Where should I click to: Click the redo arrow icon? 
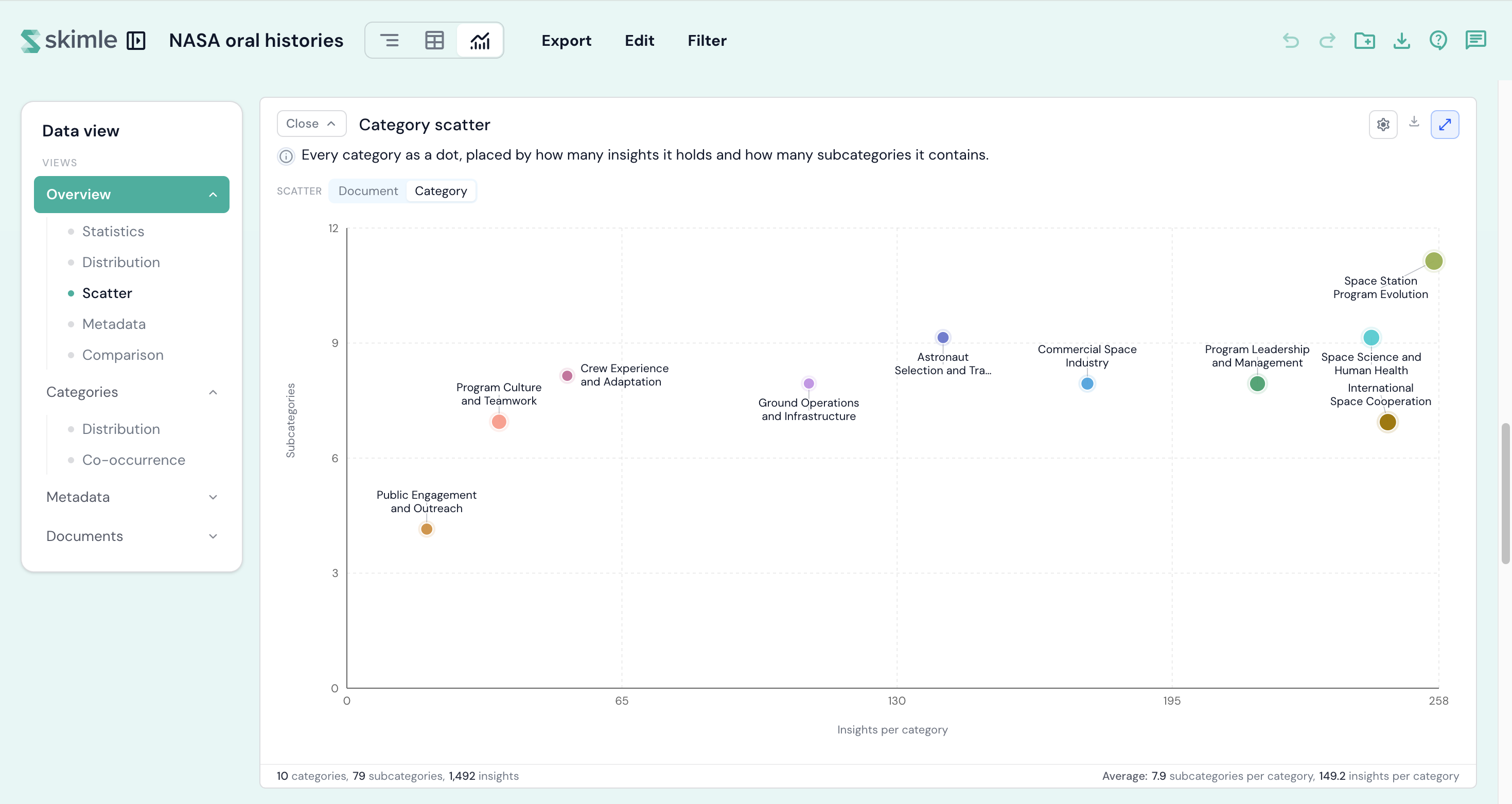pos(1327,41)
